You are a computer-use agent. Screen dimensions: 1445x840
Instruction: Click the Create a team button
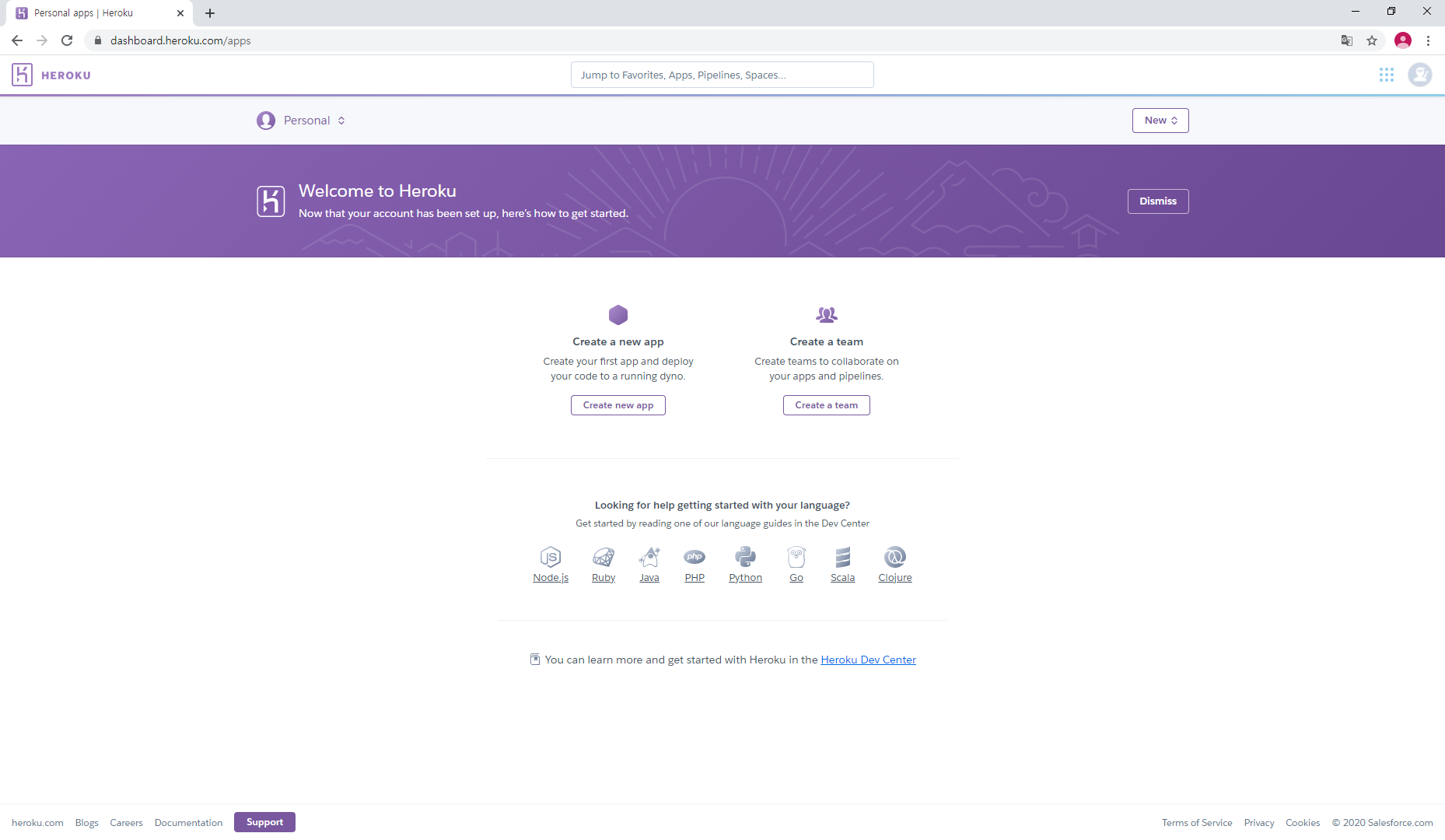tap(827, 405)
